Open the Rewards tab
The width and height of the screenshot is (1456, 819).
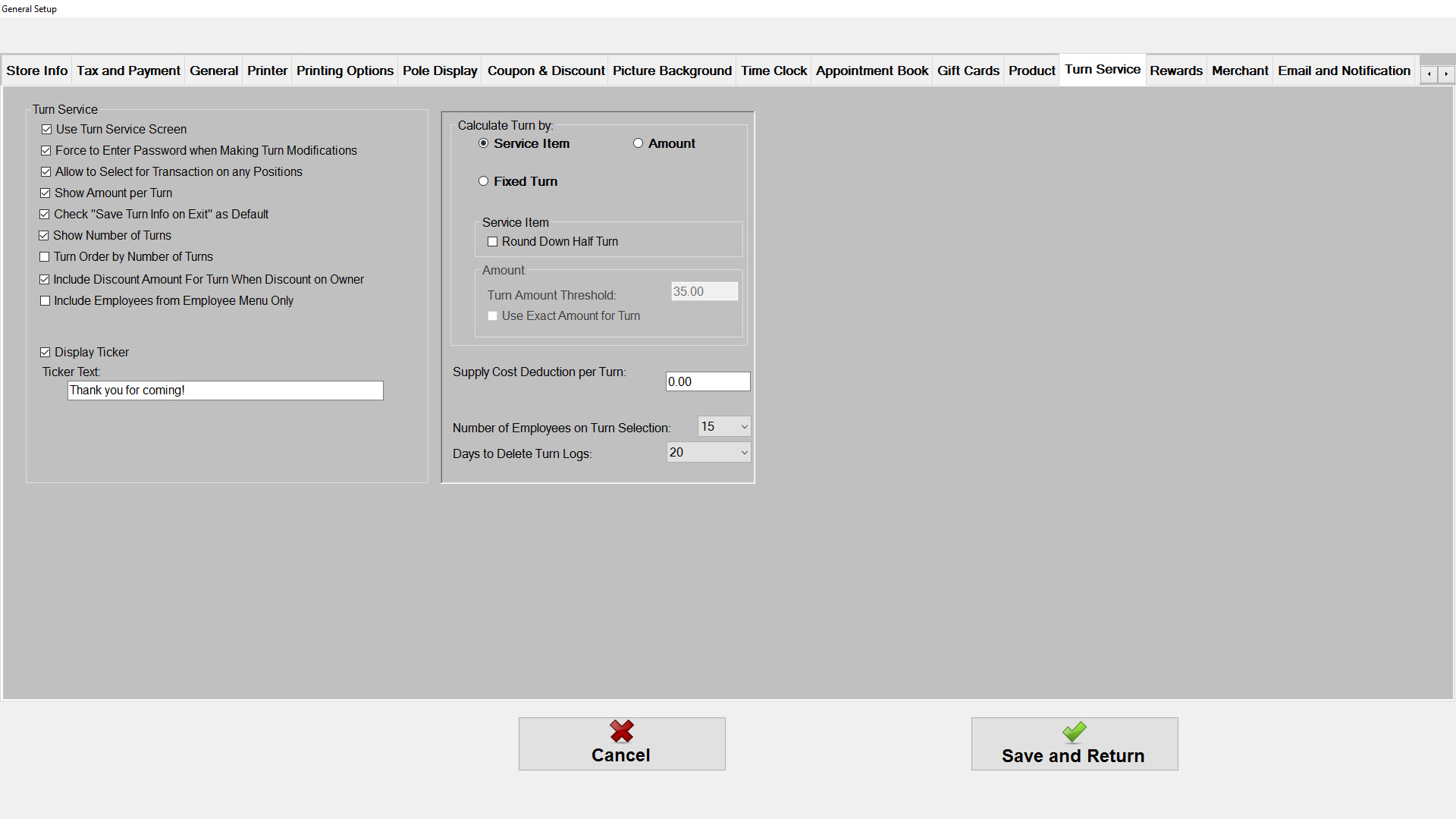(1175, 71)
